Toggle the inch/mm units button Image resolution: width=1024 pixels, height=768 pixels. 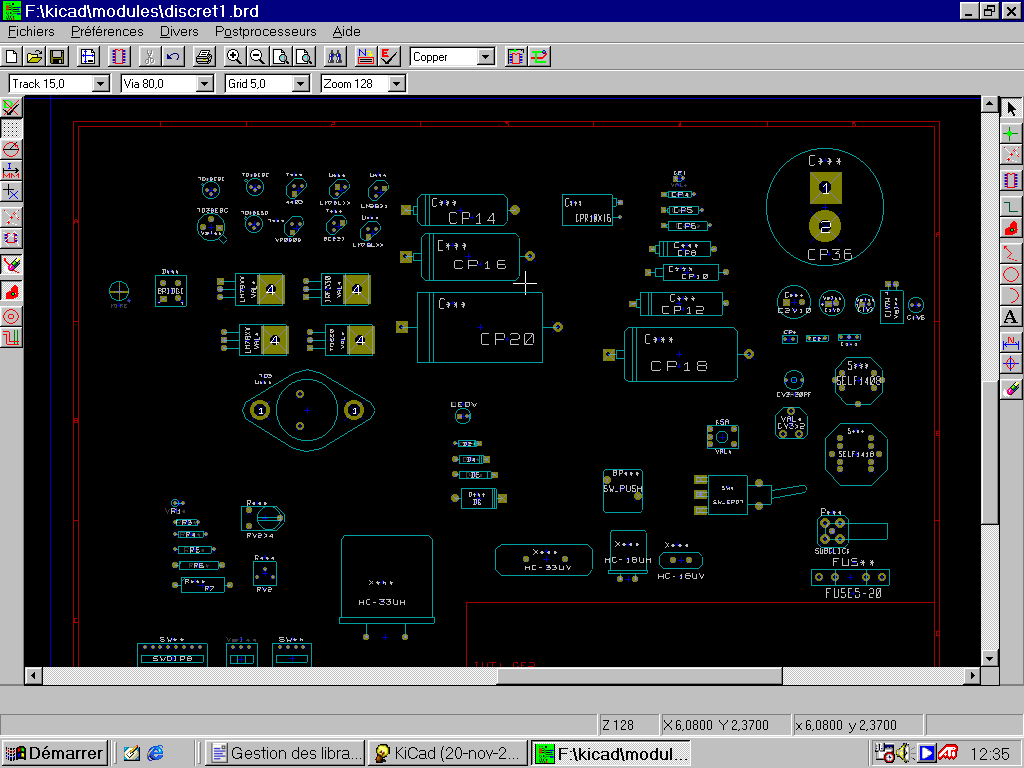coord(11,170)
